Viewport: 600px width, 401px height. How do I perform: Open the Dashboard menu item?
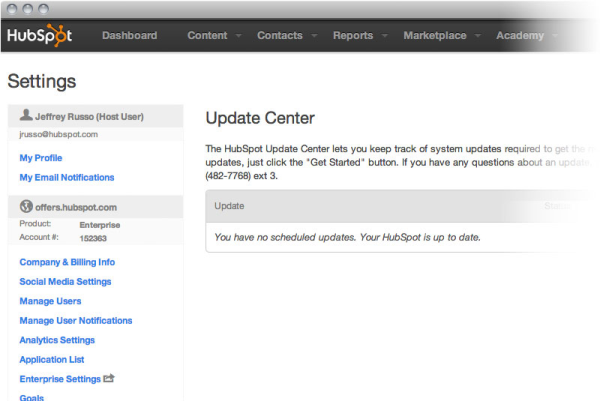coord(129,36)
